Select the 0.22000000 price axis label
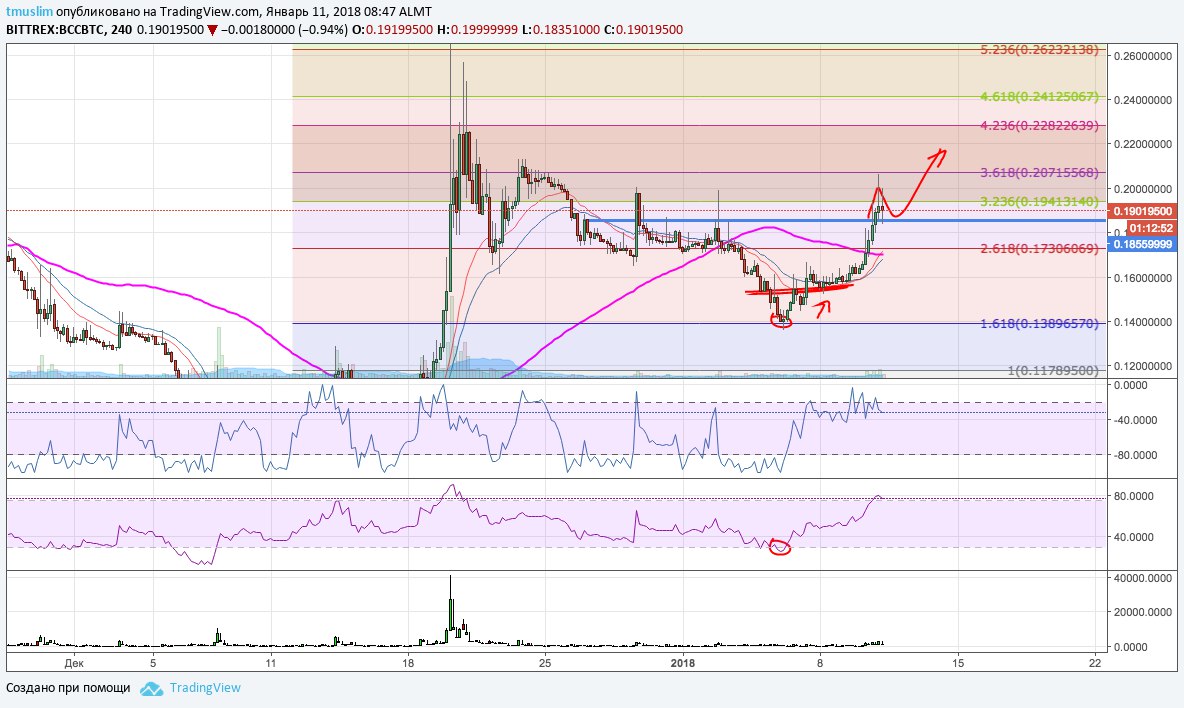Image resolution: width=1184 pixels, height=708 pixels. 1142,144
